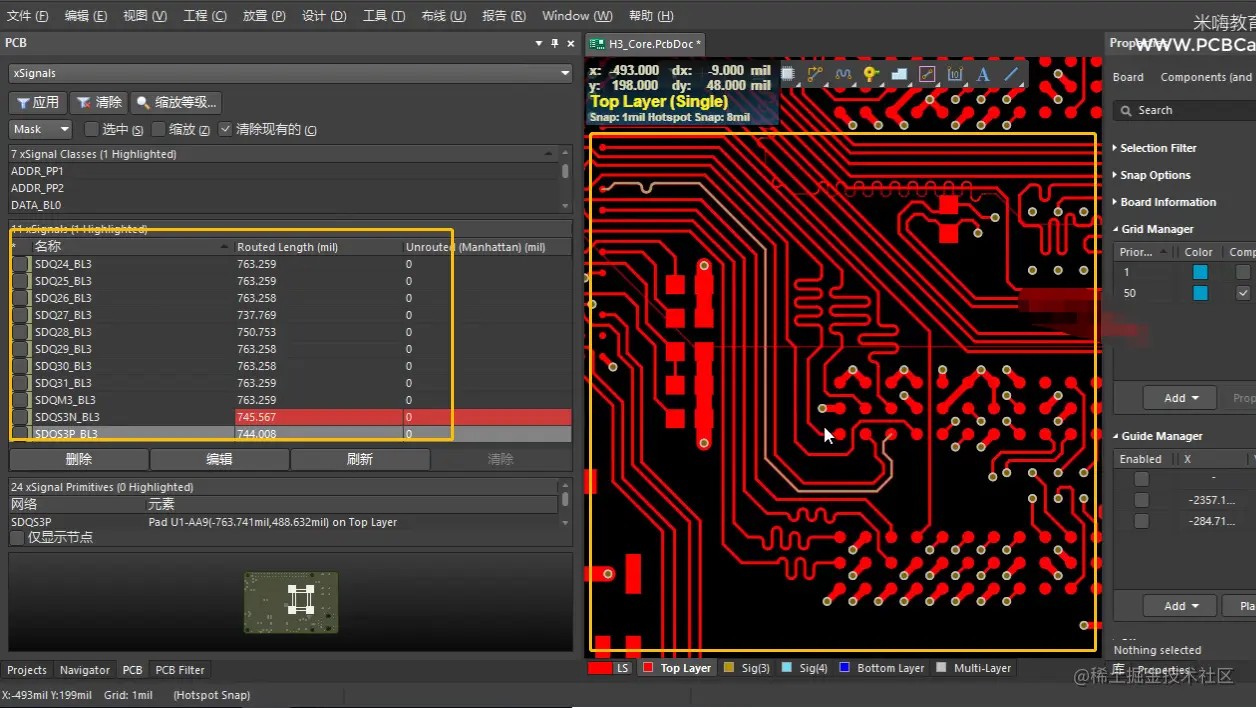Click the board overview thumbnail
Screen dimensions: 1256x708
[x=291, y=602]
